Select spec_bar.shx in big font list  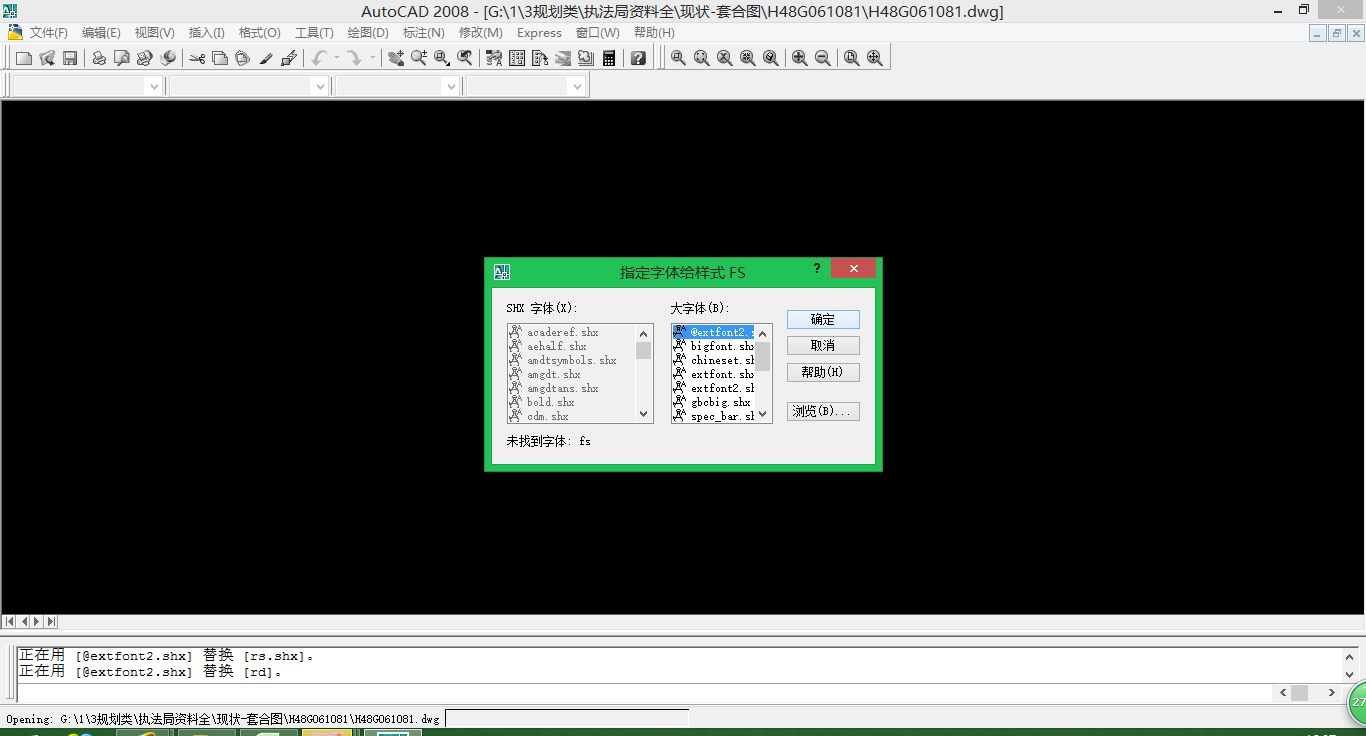point(714,416)
